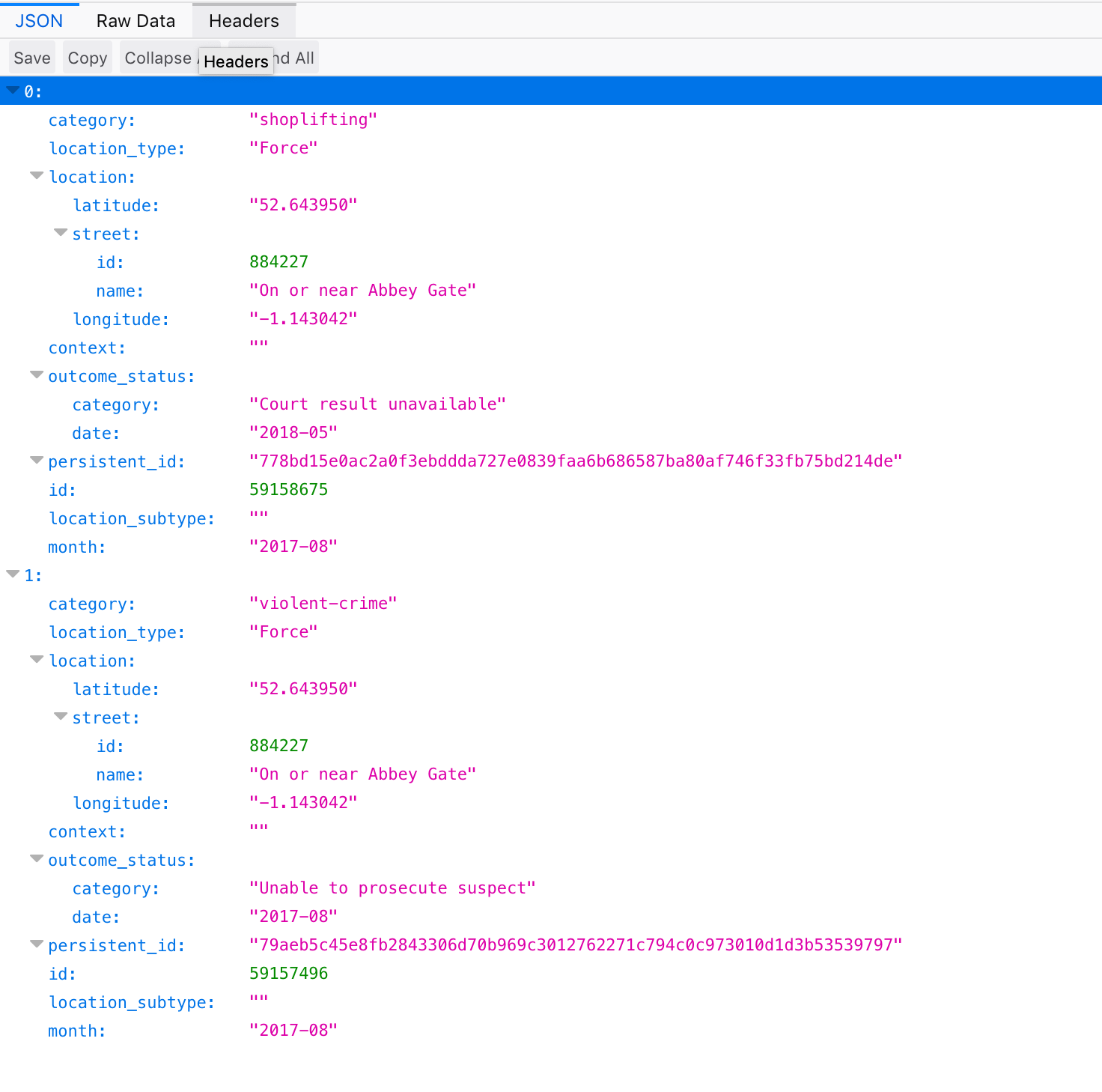The width and height of the screenshot is (1102, 1092).
Task: Open the Headers tab
Action: [243, 21]
